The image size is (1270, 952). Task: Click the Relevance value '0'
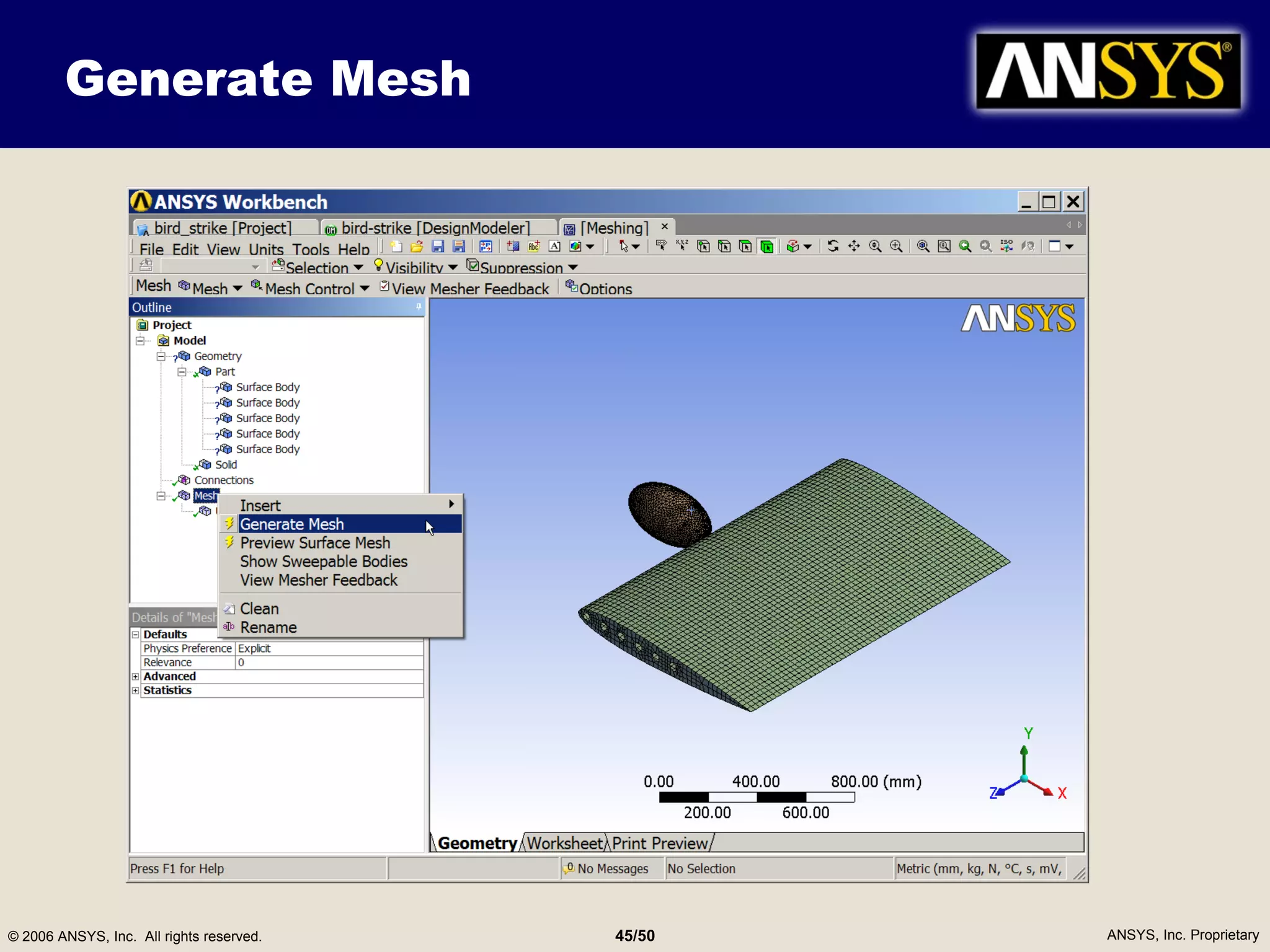click(329, 663)
